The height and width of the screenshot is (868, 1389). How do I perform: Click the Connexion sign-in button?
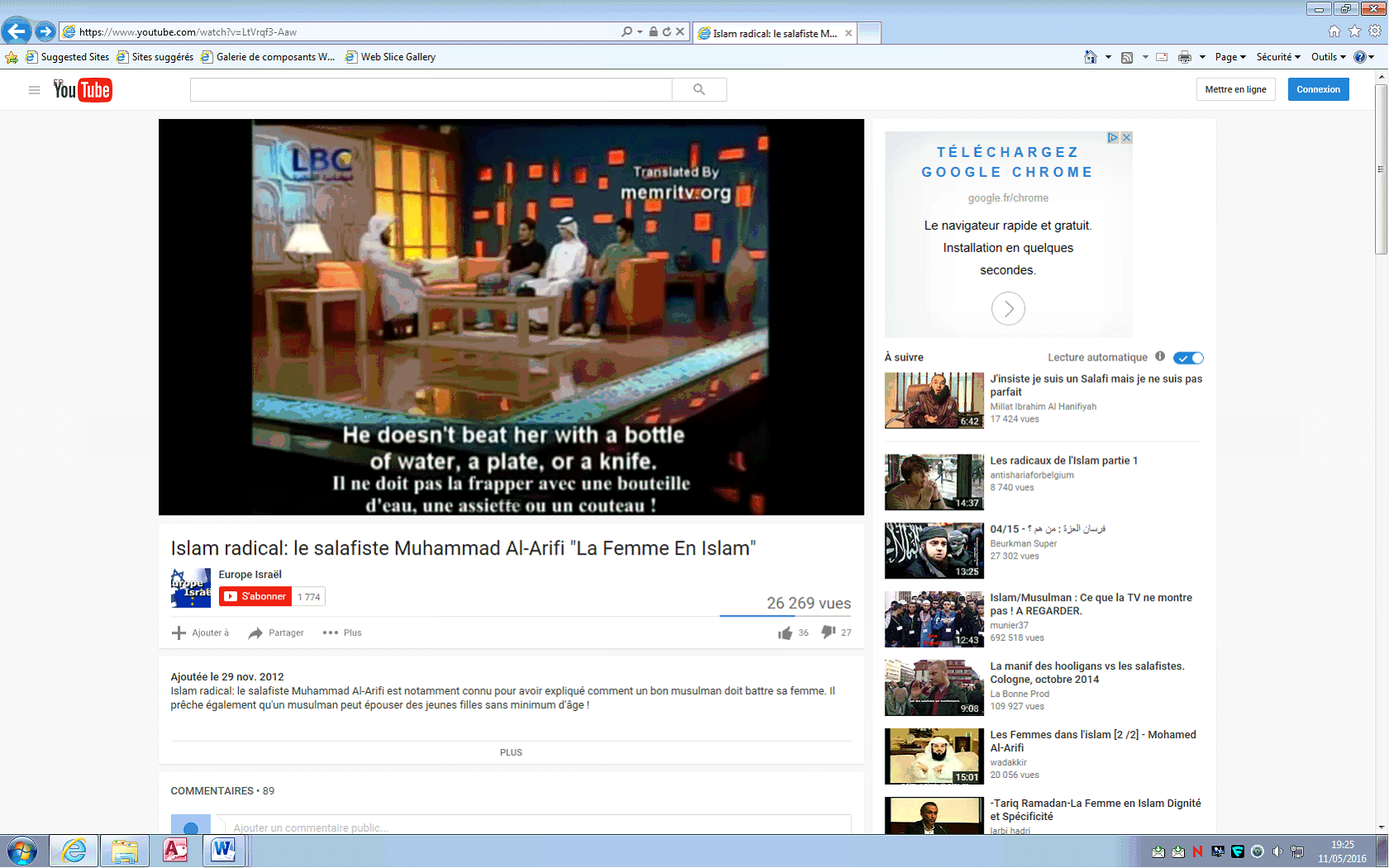tap(1318, 89)
